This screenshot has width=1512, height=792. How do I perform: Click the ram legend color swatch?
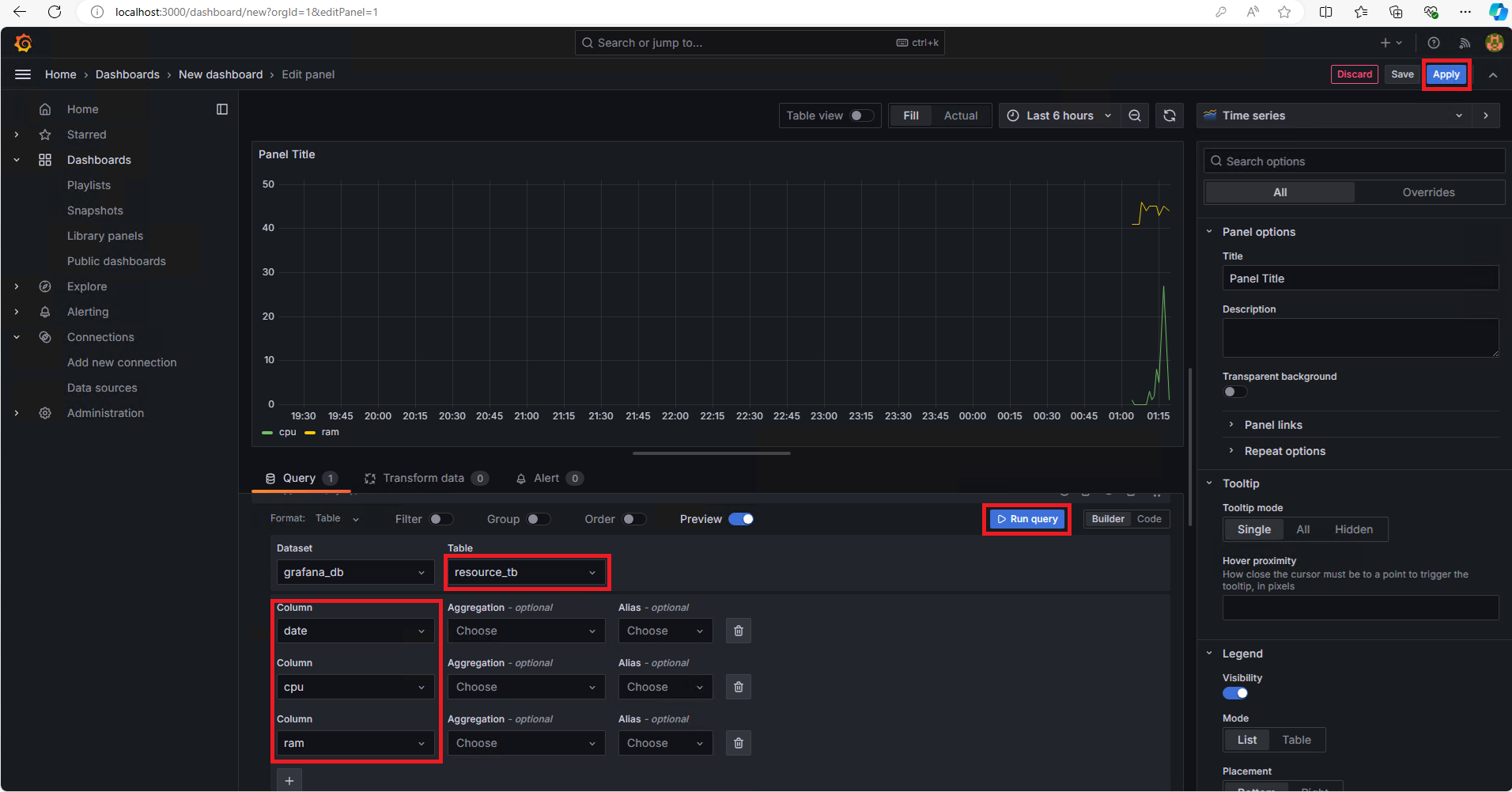310,433
